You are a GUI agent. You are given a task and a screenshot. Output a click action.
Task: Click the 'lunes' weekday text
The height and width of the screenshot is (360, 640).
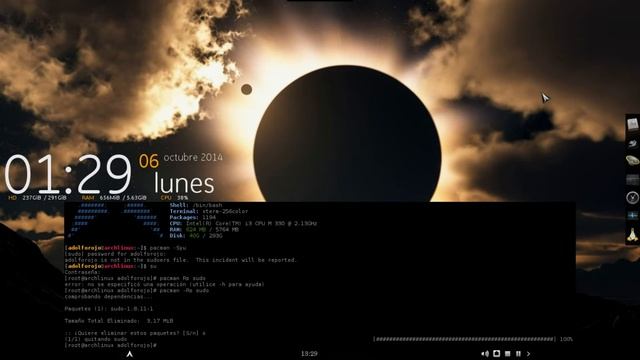click(184, 183)
